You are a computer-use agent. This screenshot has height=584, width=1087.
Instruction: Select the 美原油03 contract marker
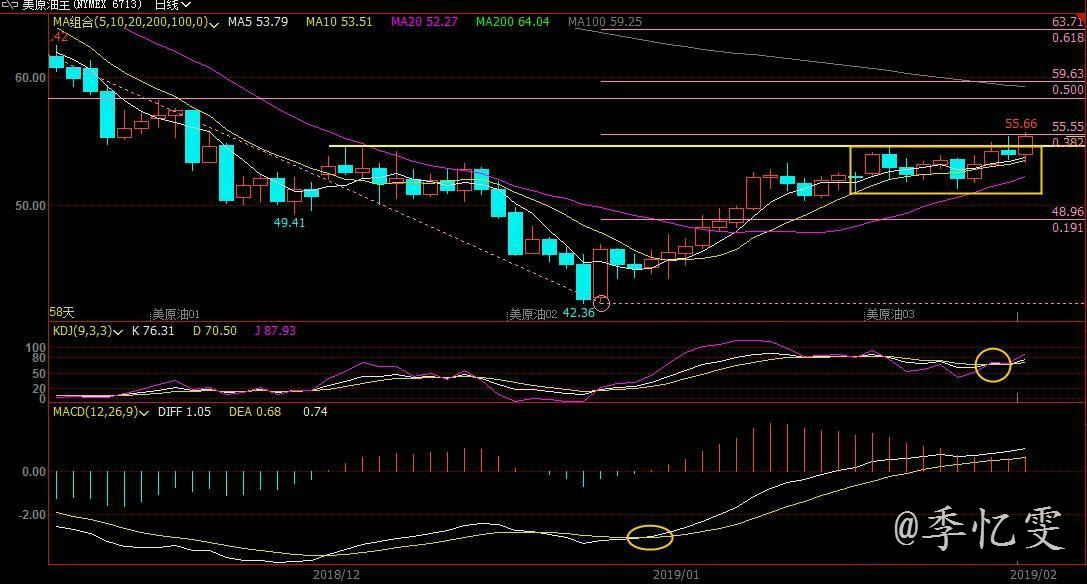890,314
